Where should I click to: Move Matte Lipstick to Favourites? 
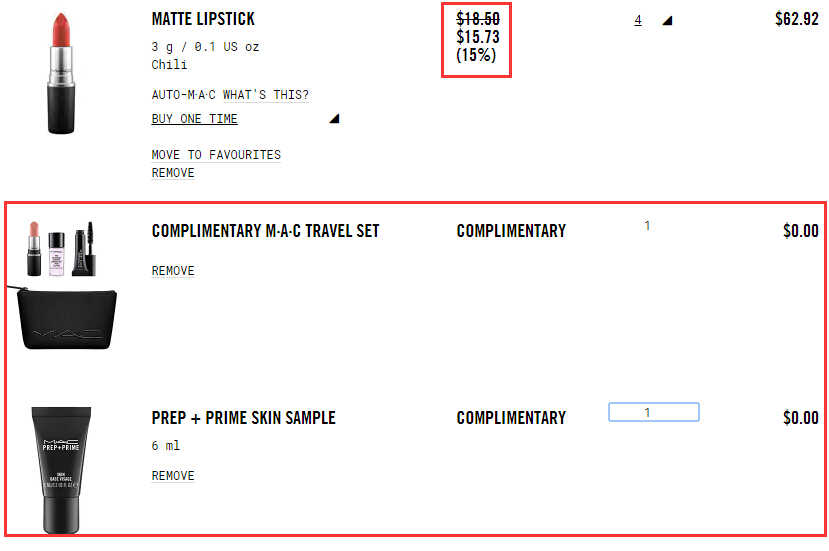coord(216,155)
